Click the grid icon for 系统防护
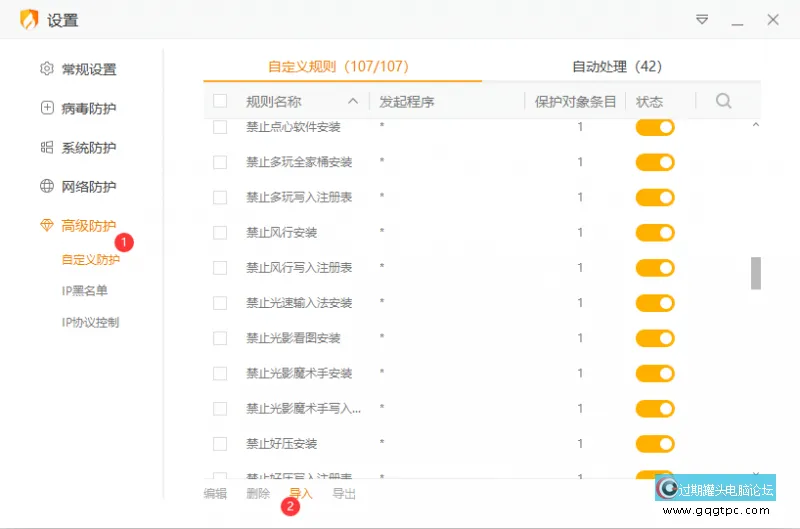 [47, 147]
